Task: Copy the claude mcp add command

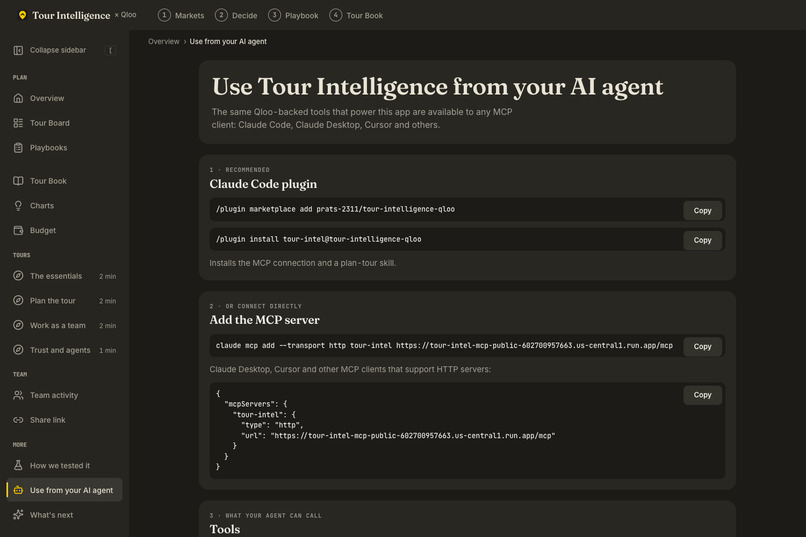Action: coord(702,346)
